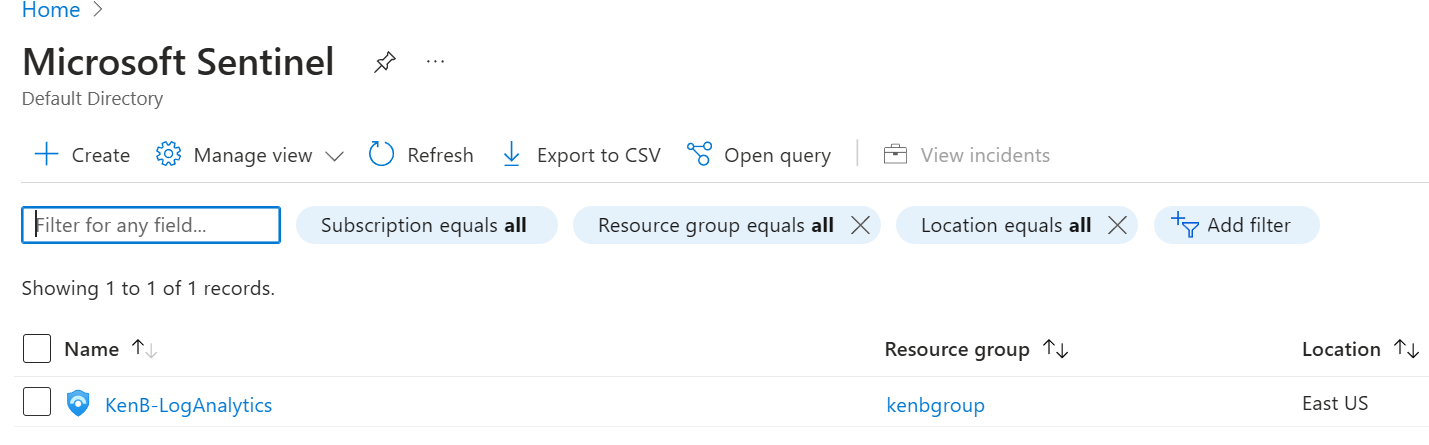Click the KenB-LogAnalytics Sentinel shield icon
Viewport: 1429px width, 445px height.
78,403
